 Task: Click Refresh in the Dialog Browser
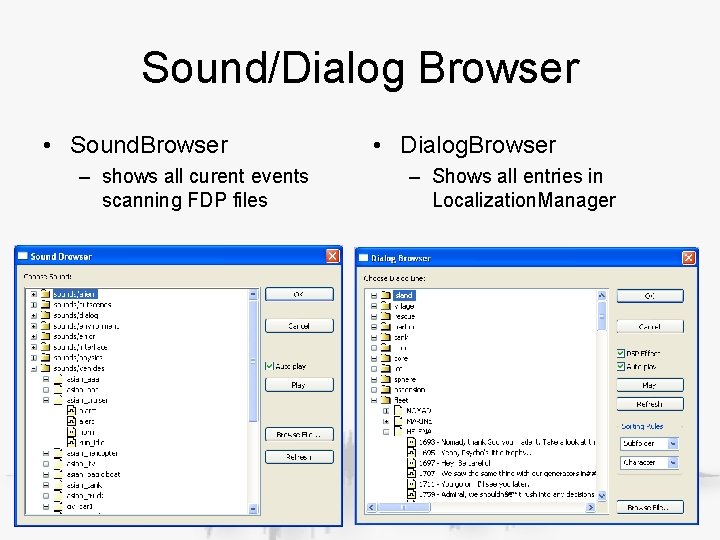tap(650, 404)
